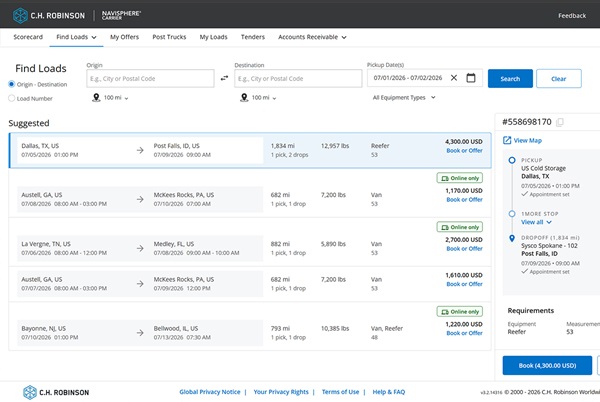Go to My Offers tab

(124, 37)
